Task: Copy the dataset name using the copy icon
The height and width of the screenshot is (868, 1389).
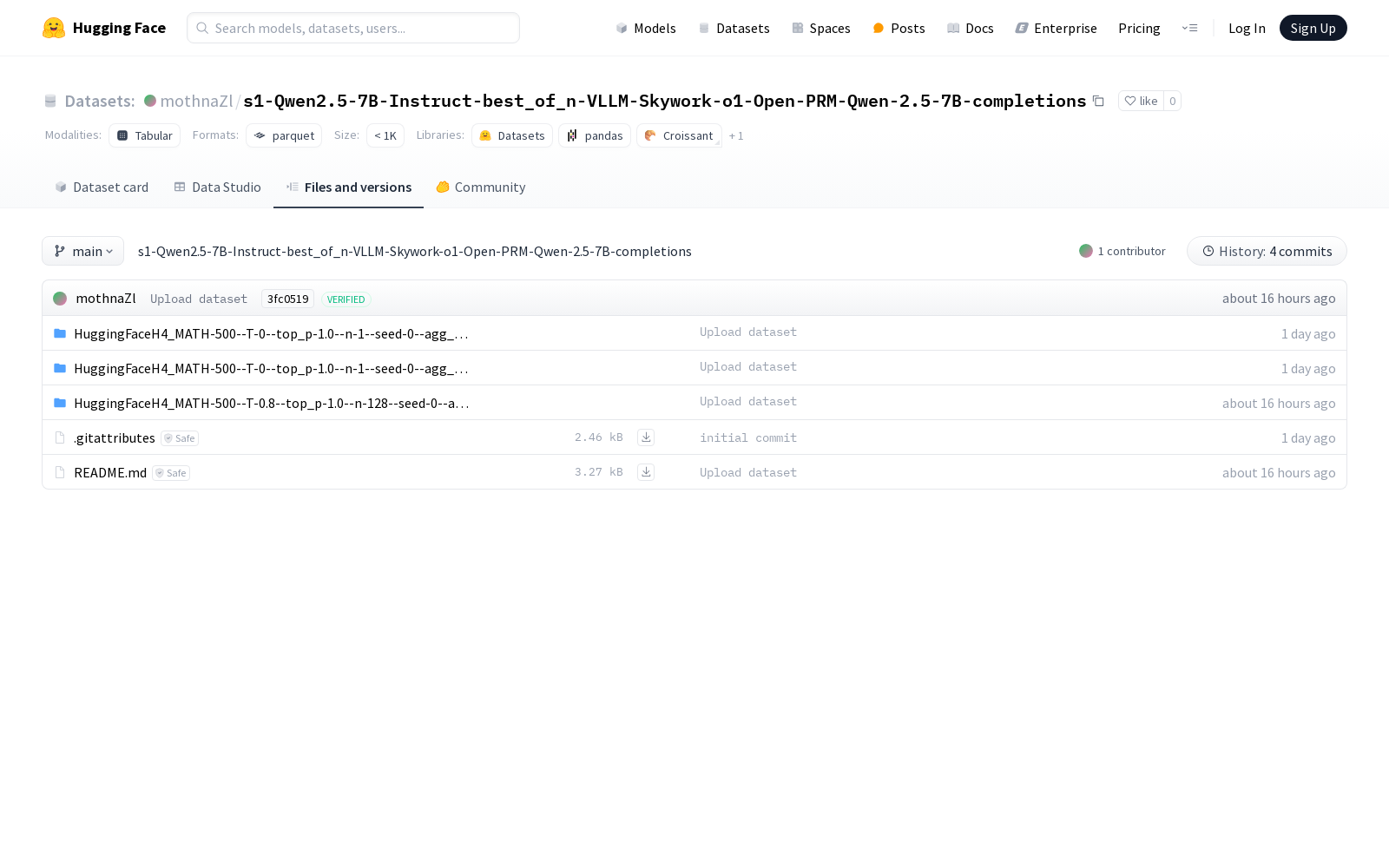Action: click(x=1098, y=101)
